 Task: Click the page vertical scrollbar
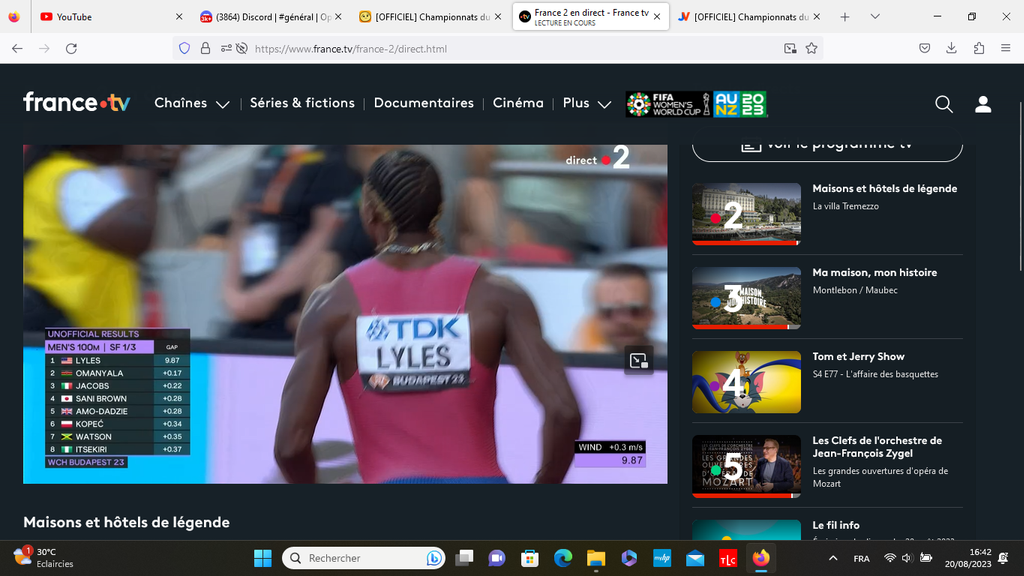(1020, 186)
